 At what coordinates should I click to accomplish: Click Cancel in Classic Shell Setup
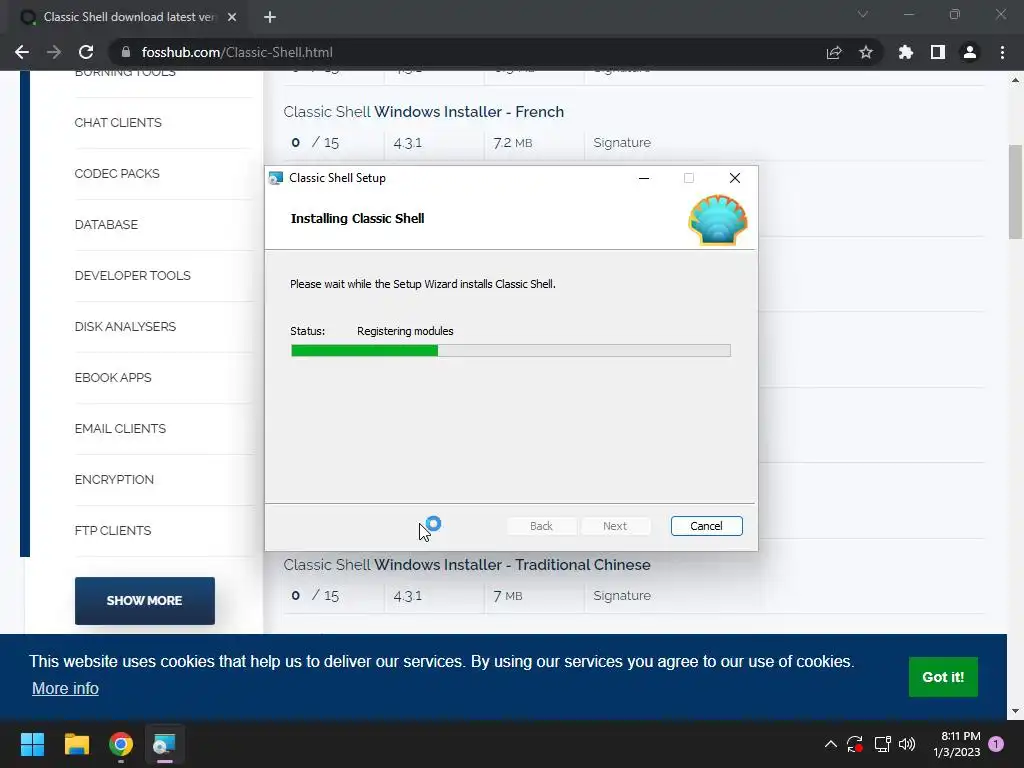click(x=707, y=526)
